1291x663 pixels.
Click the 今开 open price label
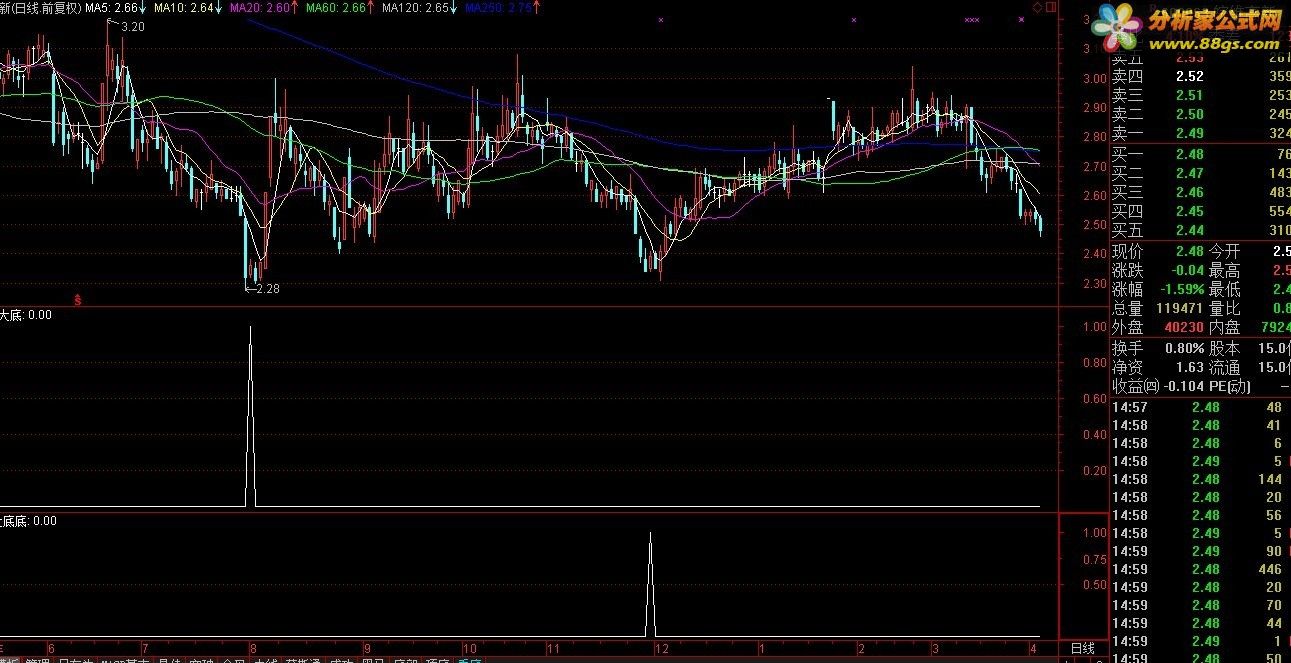click(x=1224, y=252)
